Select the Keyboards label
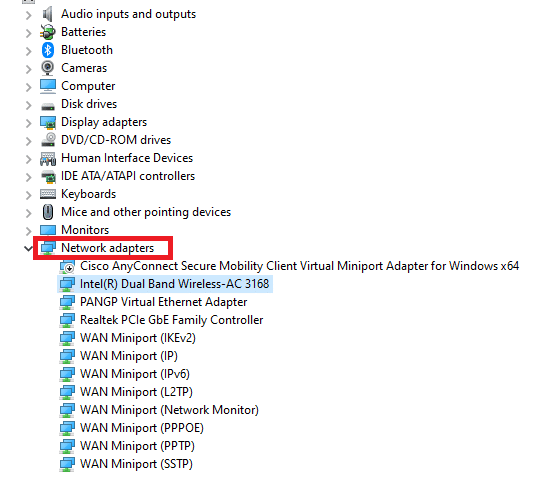Image resolution: width=546 pixels, height=477 pixels. point(88,194)
